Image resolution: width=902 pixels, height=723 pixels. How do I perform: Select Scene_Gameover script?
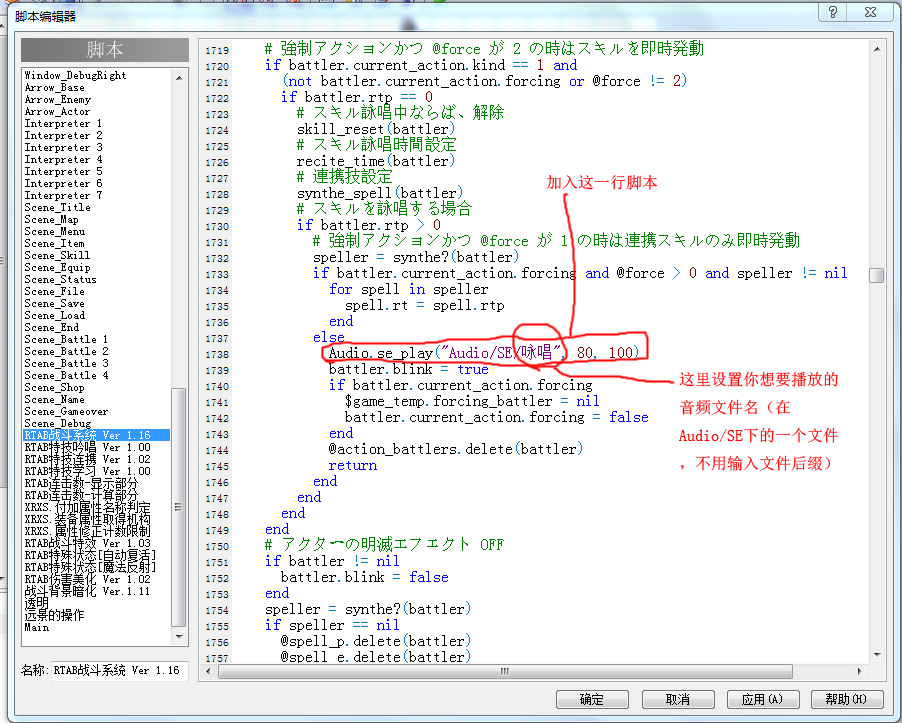point(66,412)
